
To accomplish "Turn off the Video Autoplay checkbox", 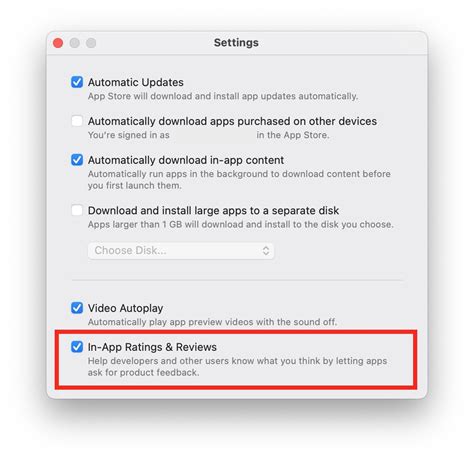I will click(77, 308).
